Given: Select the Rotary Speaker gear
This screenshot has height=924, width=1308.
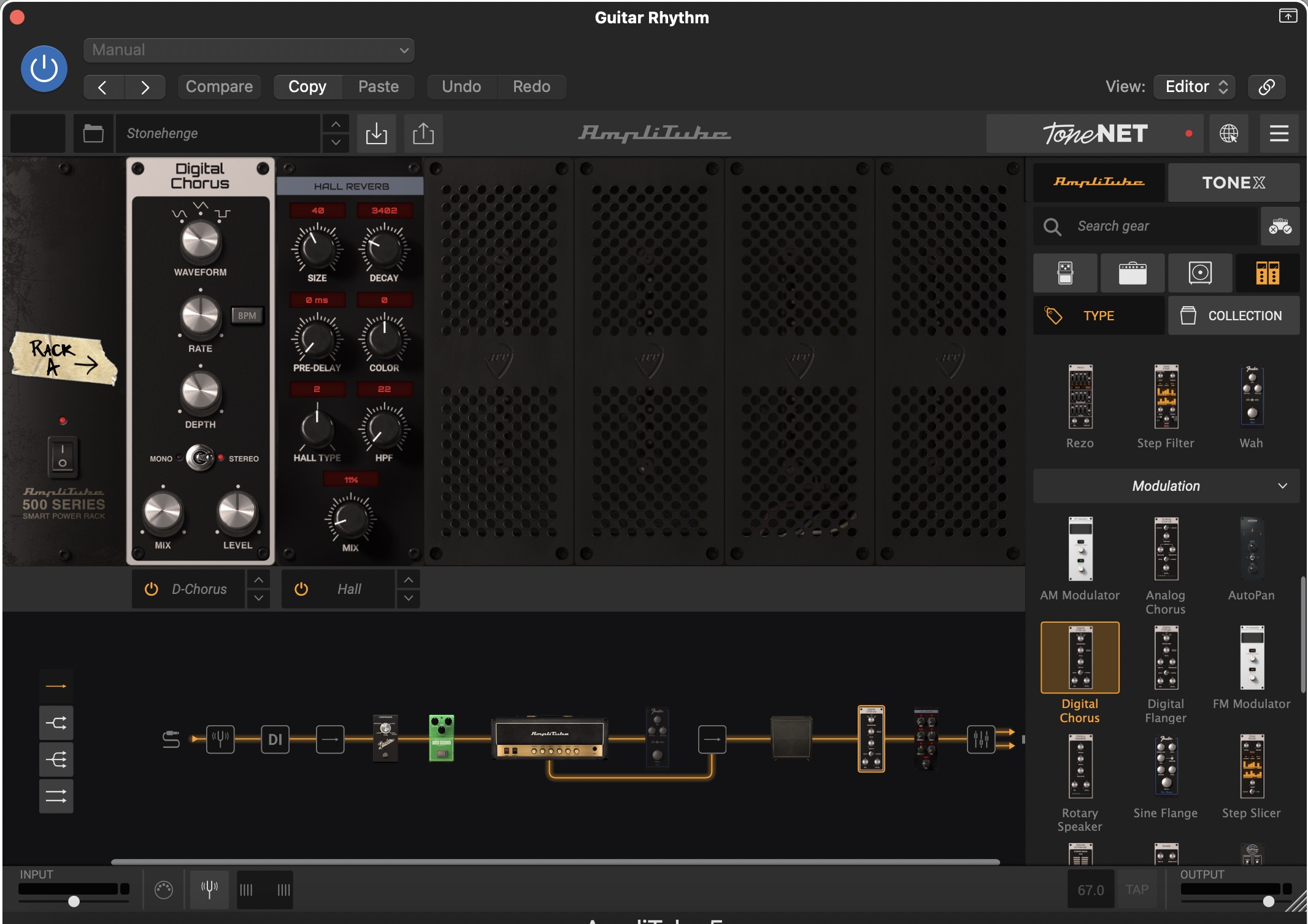Looking at the screenshot, I should [1080, 783].
